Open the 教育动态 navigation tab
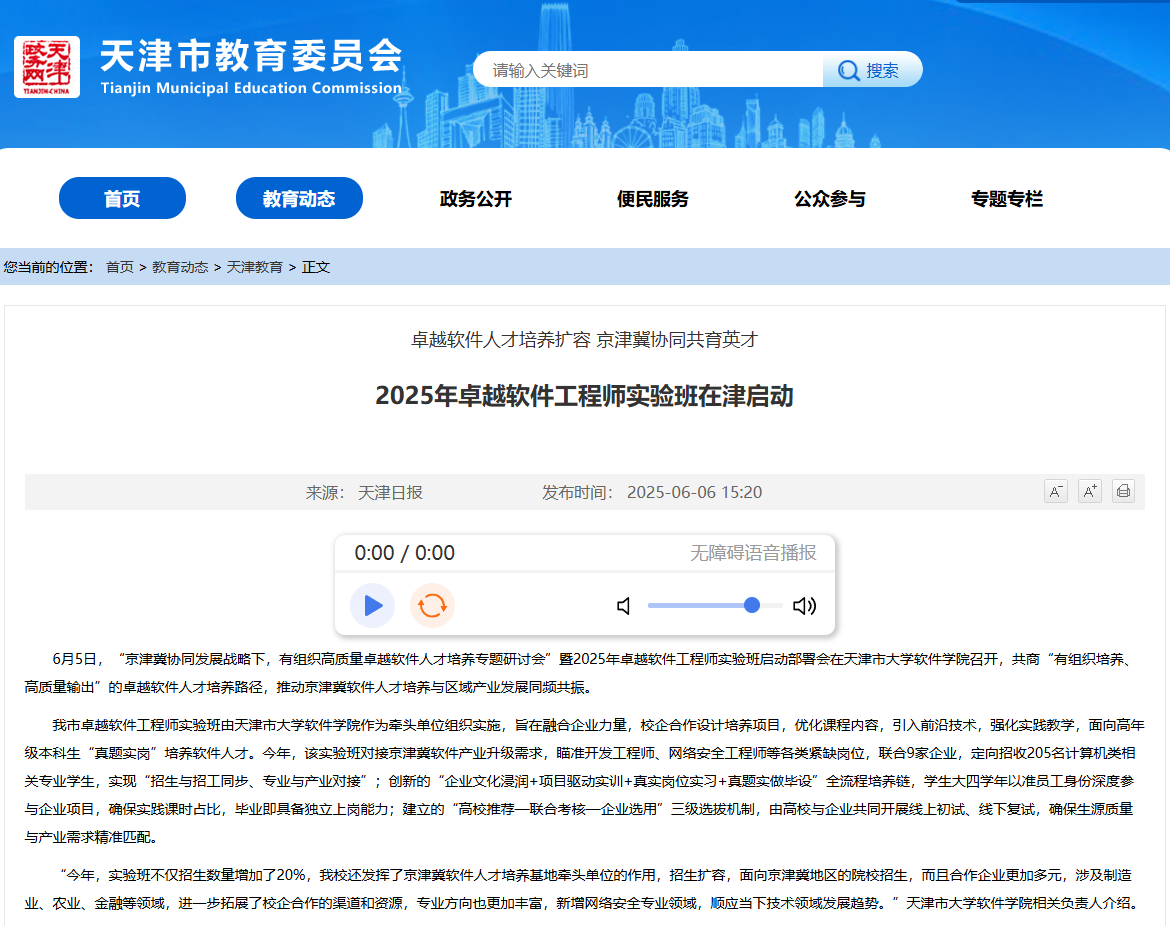The image size is (1170, 926). click(x=299, y=198)
